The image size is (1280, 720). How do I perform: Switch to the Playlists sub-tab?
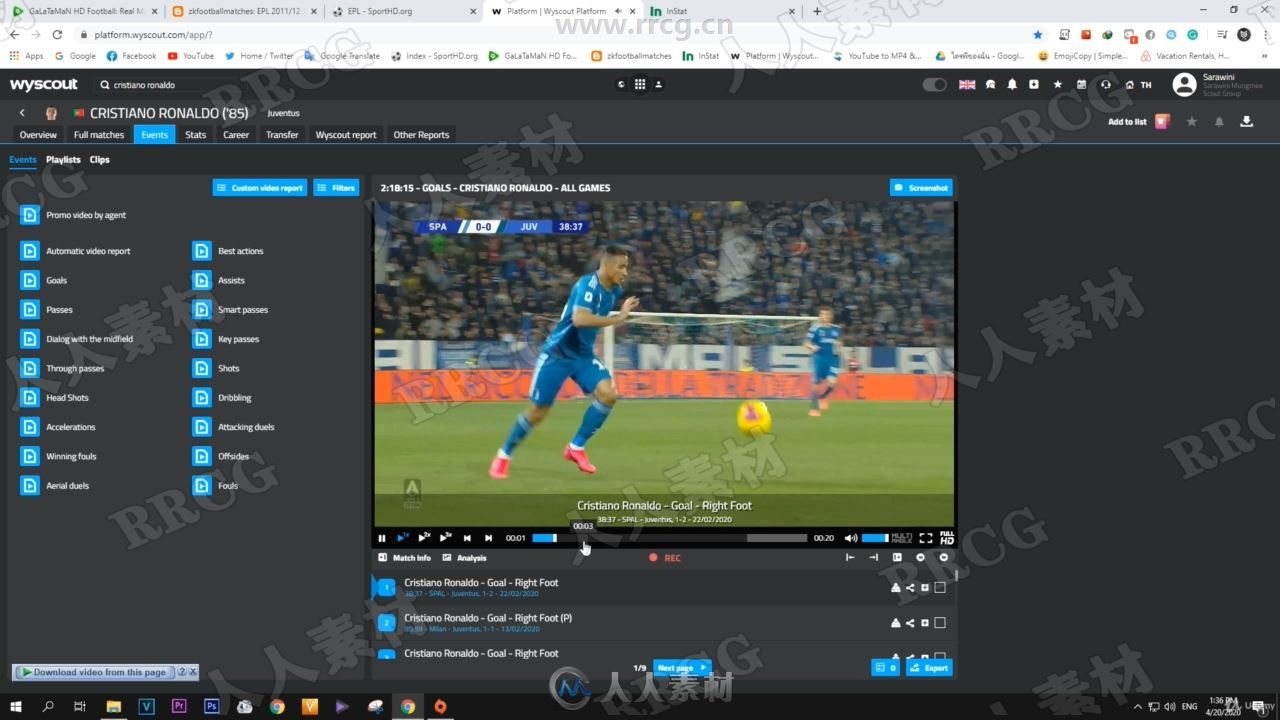tap(63, 160)
